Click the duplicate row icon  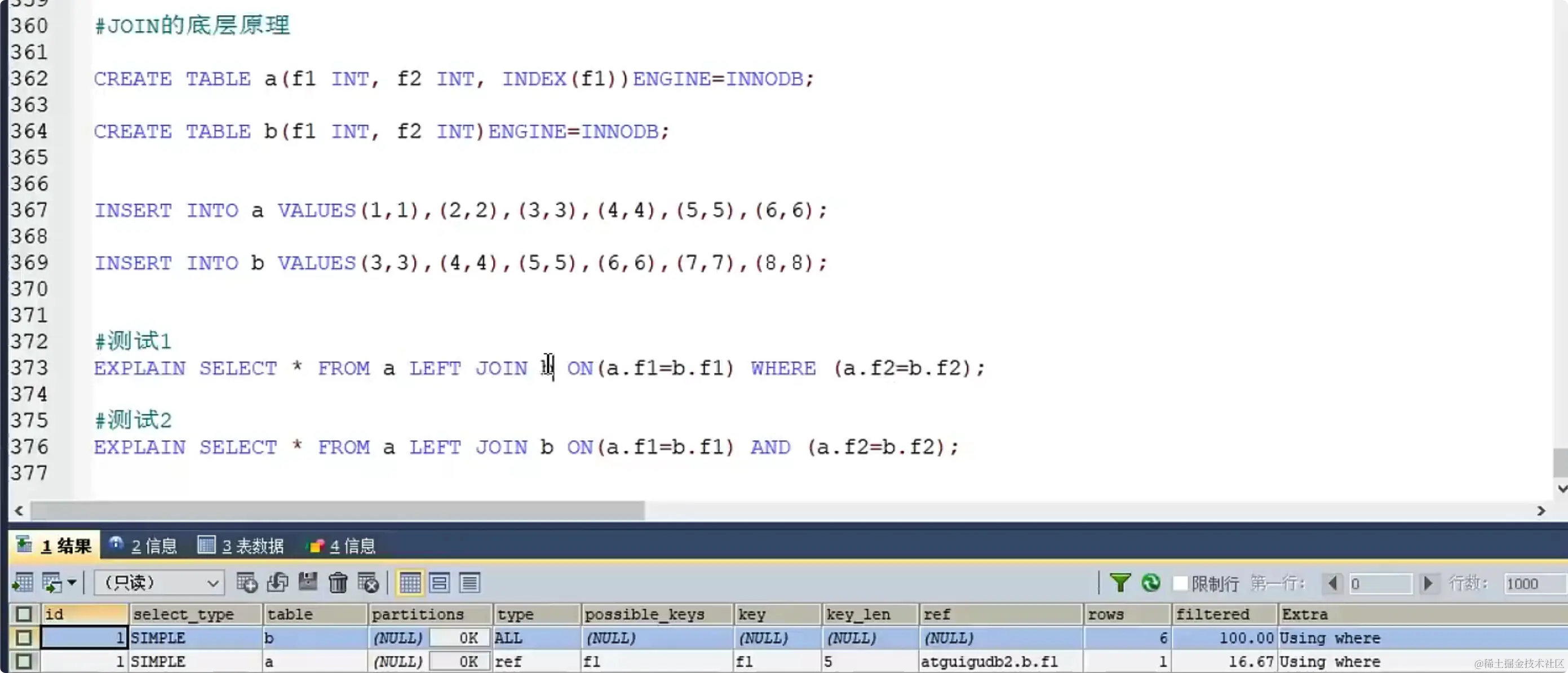[277, 583]
